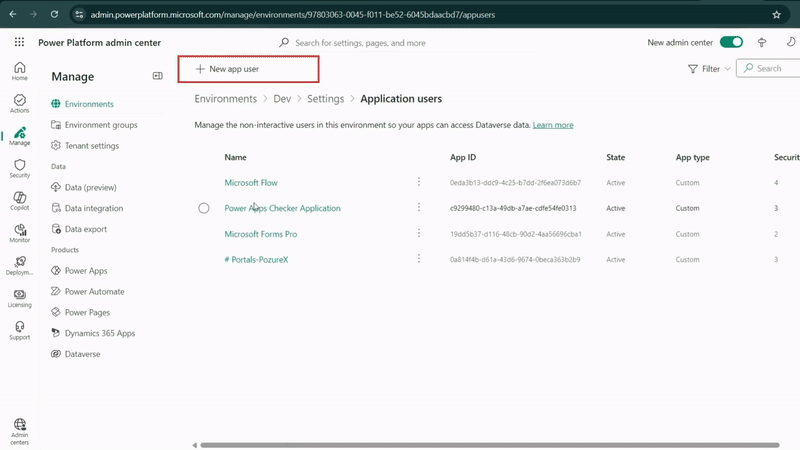The image size is (800, 450).
Task: View site information icon in address bar
Action: (x=79, y=15)
